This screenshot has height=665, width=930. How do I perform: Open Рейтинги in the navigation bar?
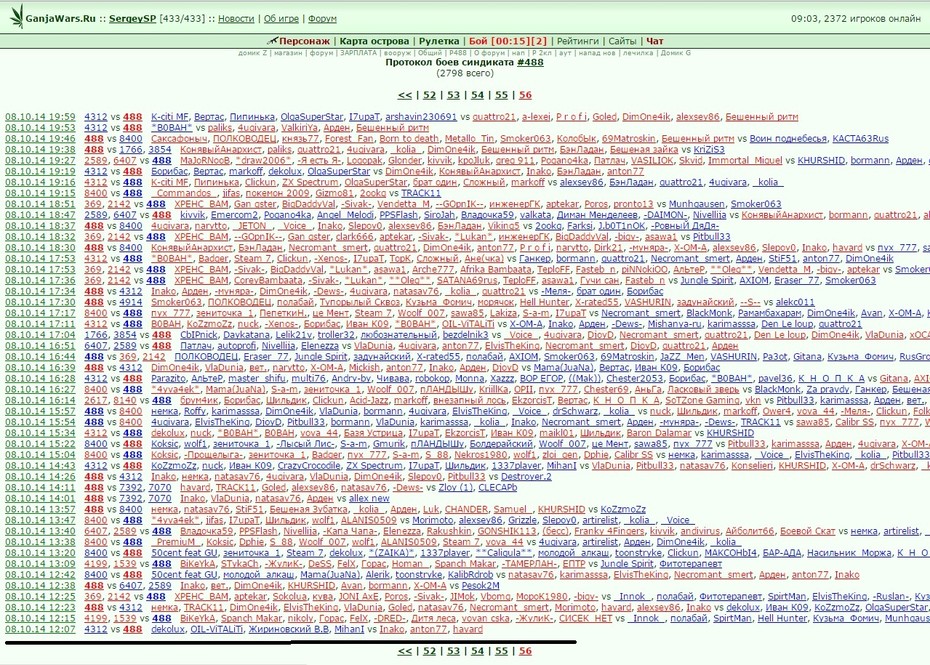pos(578,41)
